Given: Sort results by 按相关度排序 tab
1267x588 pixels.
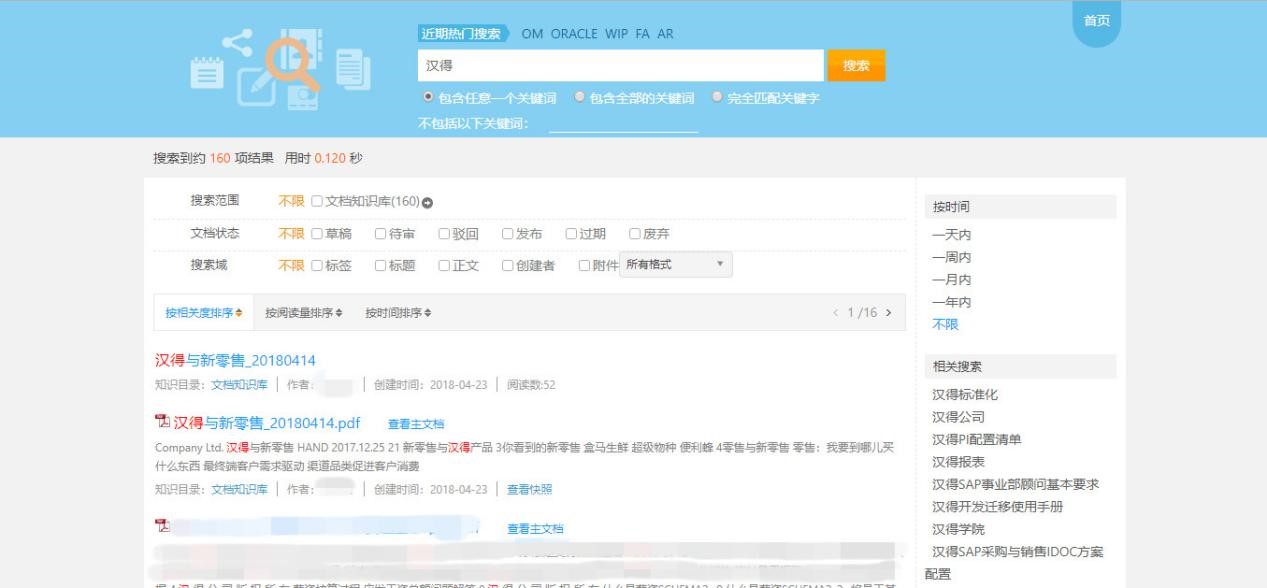Looking at the screenshot, I should pos(204,313).
